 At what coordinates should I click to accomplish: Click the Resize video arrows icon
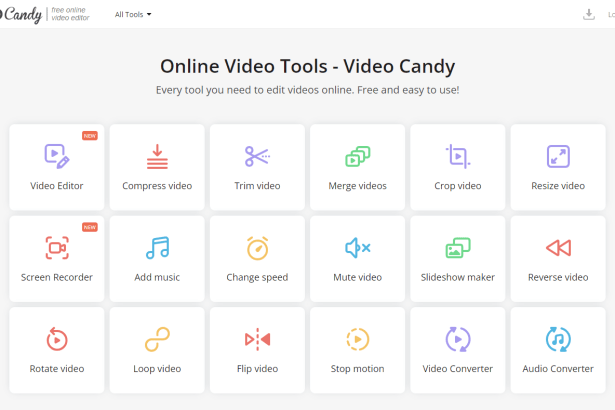click(x=558, y=156)
